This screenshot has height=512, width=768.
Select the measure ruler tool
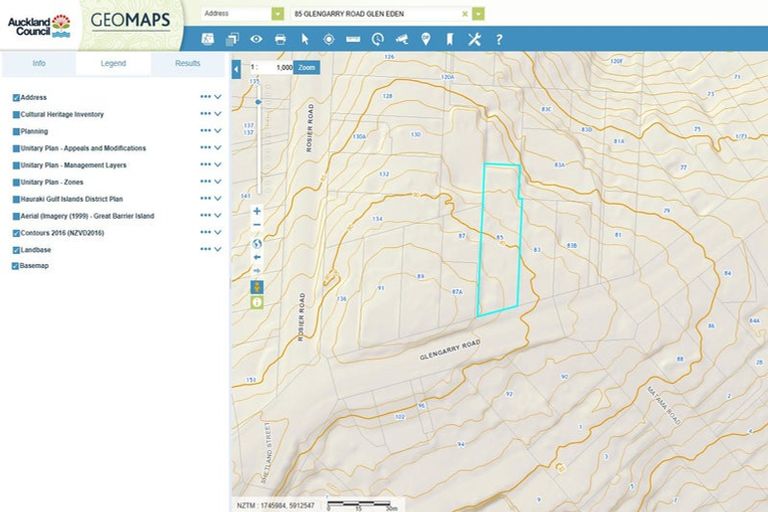tap(352, 39)
